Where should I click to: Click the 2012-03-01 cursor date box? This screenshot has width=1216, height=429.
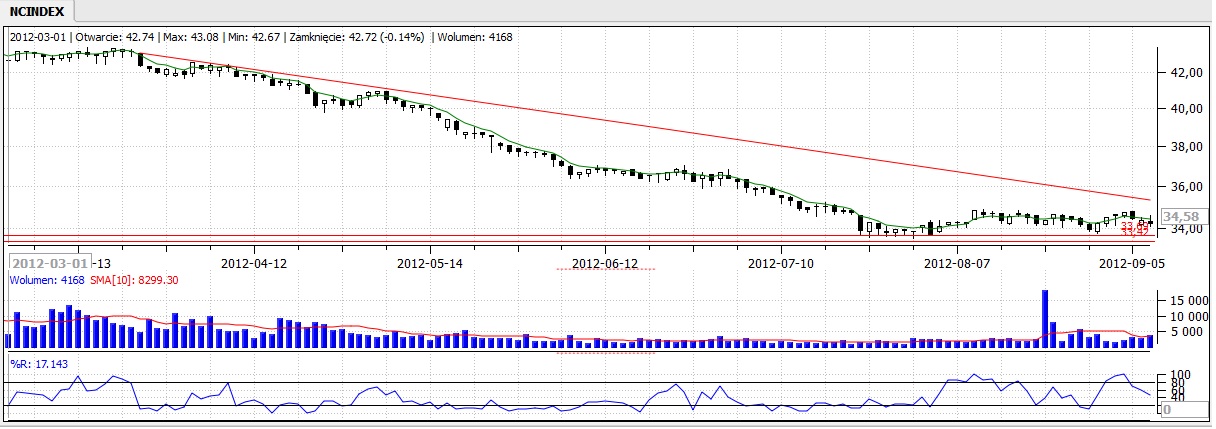coord(48,264)
